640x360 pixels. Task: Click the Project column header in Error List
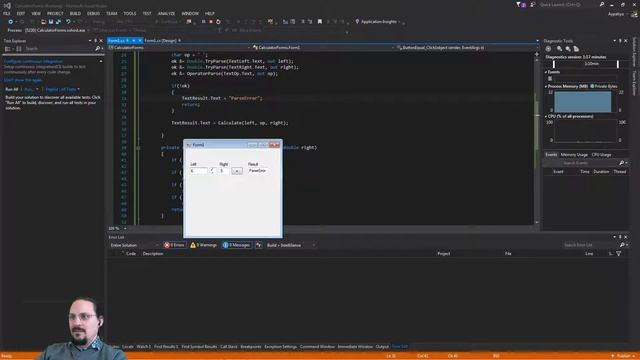(444, 253)
